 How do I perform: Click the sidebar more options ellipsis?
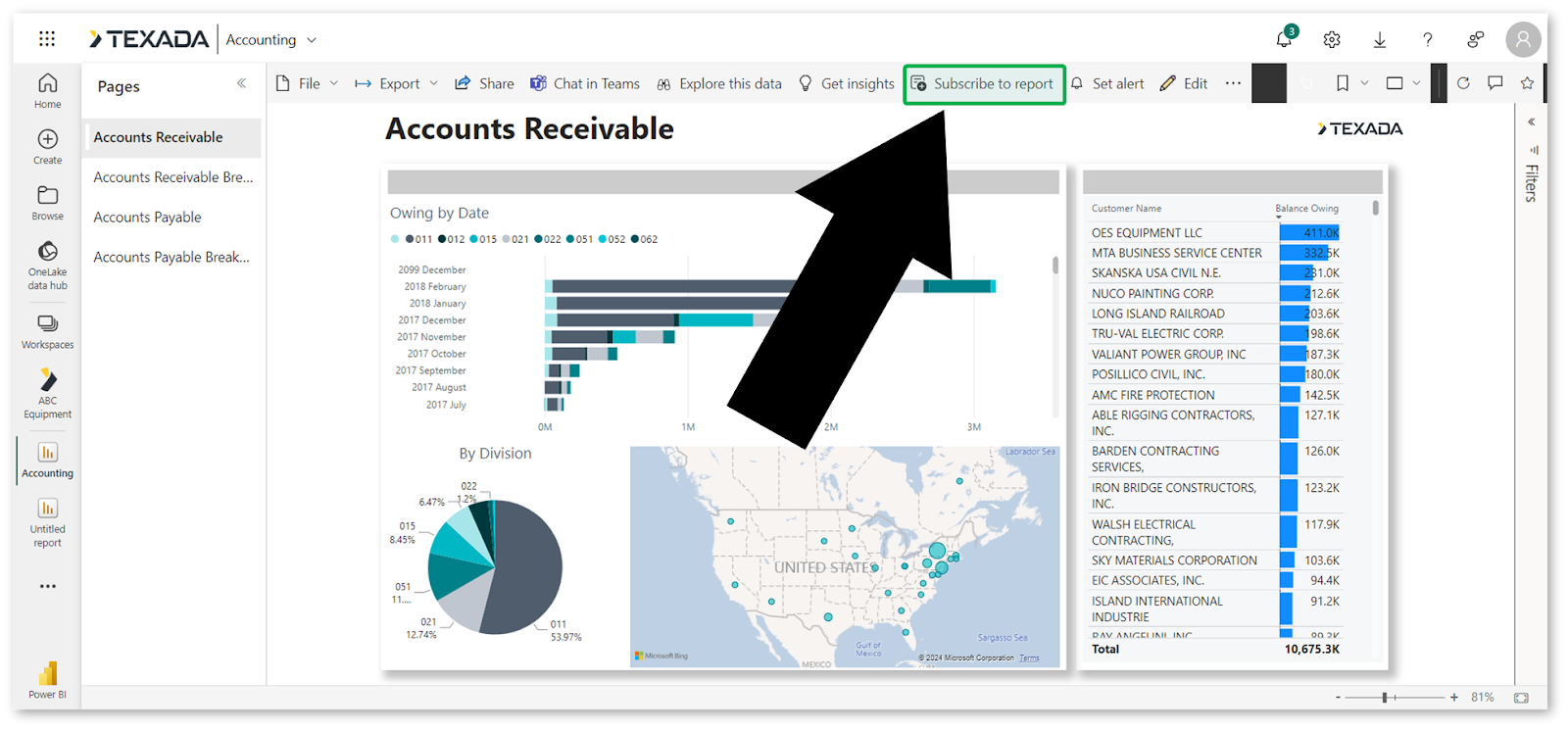[x=47, y=586]
